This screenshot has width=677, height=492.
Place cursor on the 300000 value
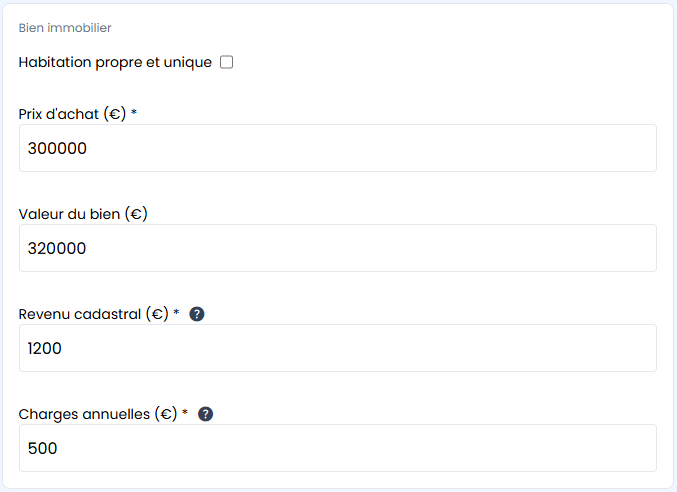(57, 149)
